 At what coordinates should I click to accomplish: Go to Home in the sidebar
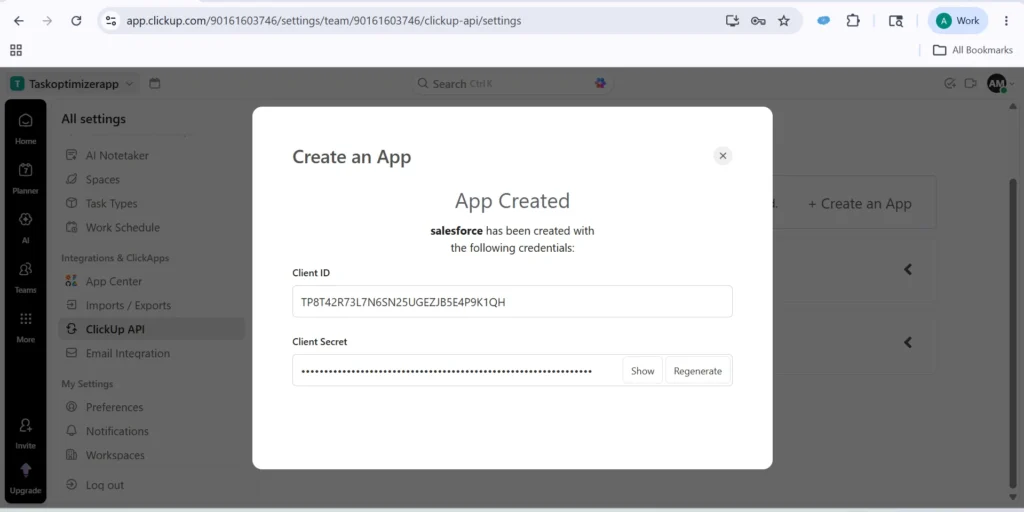25,128
